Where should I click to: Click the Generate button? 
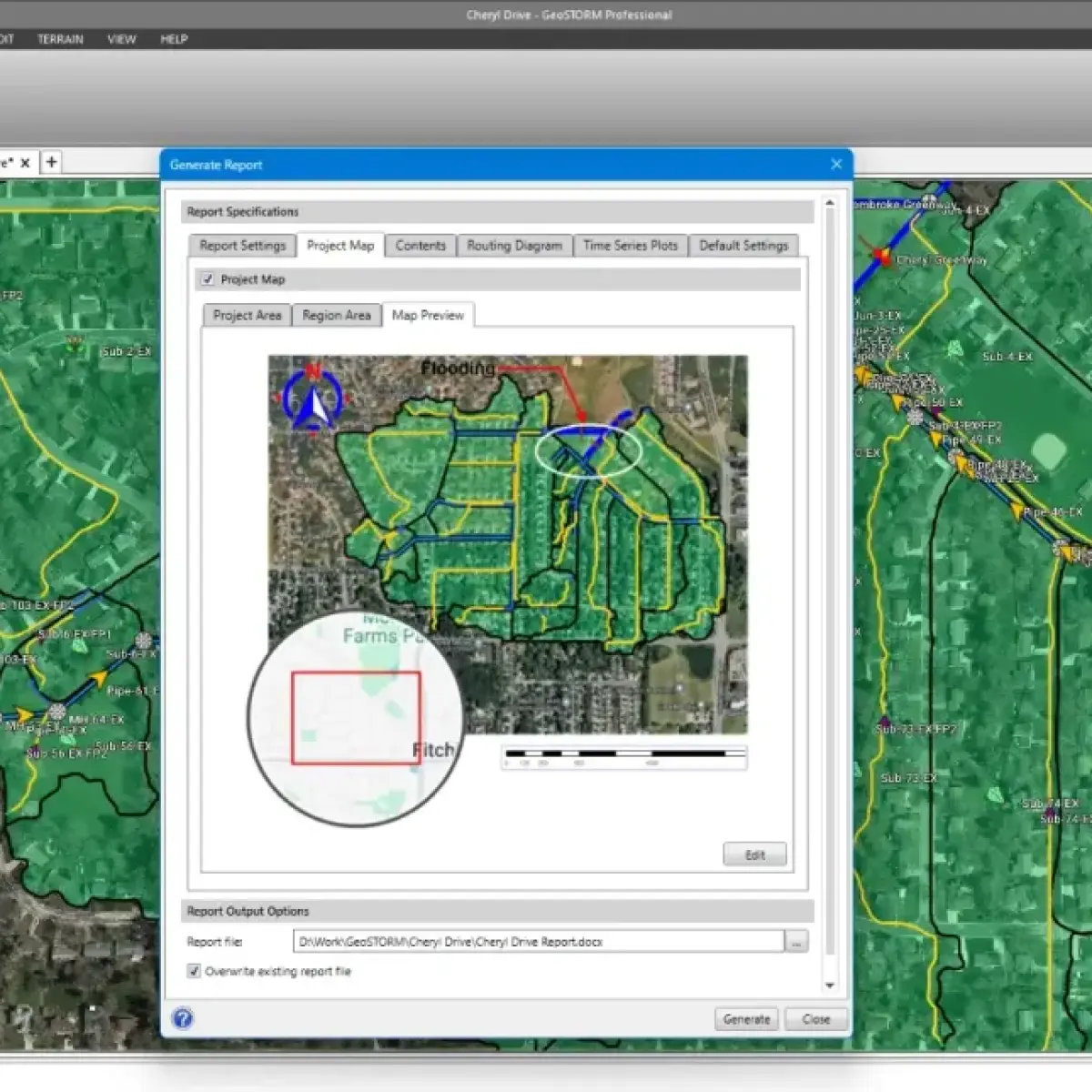point(746,1019)
